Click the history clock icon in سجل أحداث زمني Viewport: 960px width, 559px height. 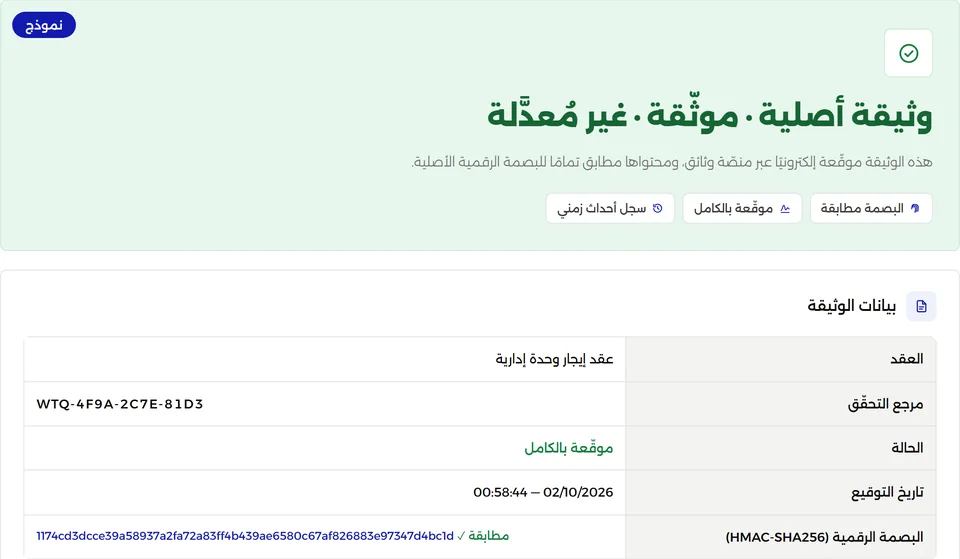click(658, 208)
